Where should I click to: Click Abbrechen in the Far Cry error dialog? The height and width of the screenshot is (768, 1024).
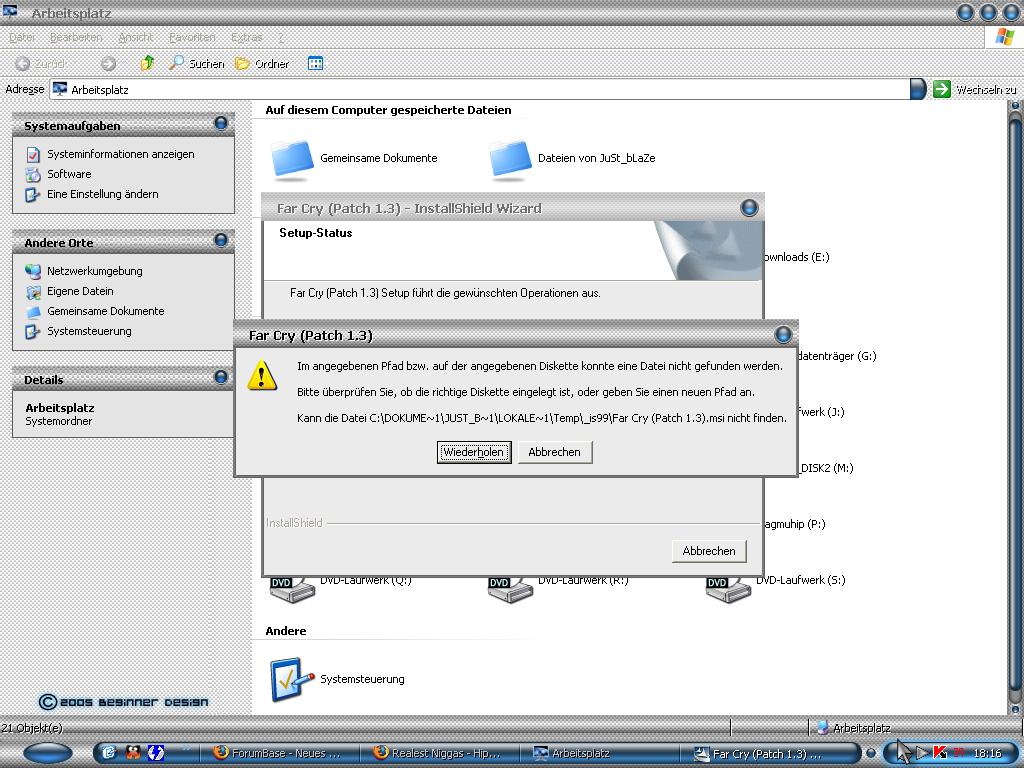[554, 452]
